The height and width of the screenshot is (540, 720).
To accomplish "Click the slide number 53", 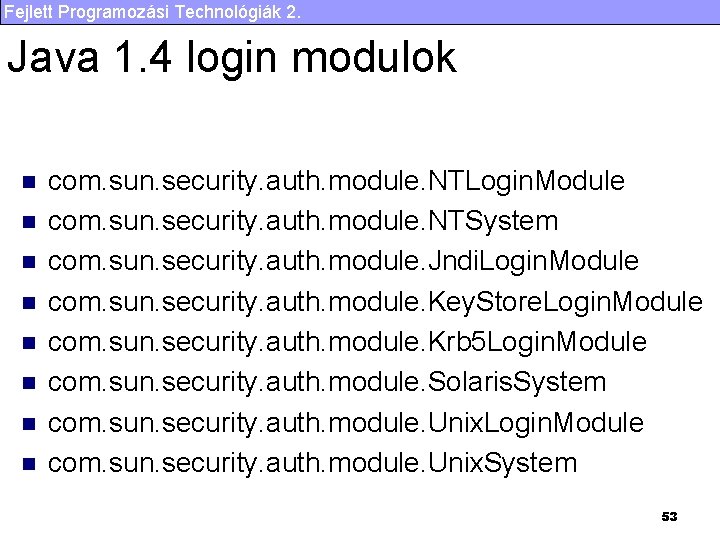I will [x=669, y=517].
